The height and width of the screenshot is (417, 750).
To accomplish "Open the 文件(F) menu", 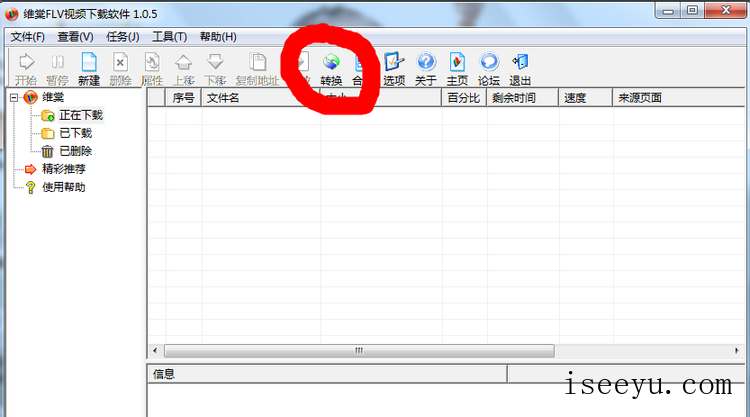I will click(x=28, y=37).
